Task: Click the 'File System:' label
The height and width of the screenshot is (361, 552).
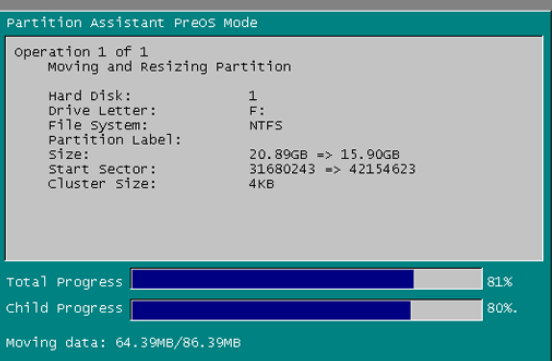Action: (98, 125)
